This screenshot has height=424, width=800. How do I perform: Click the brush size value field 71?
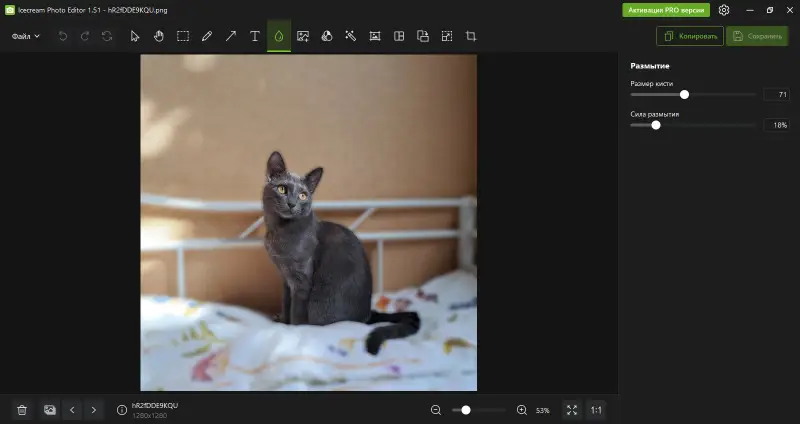click(x=777, y=94)
